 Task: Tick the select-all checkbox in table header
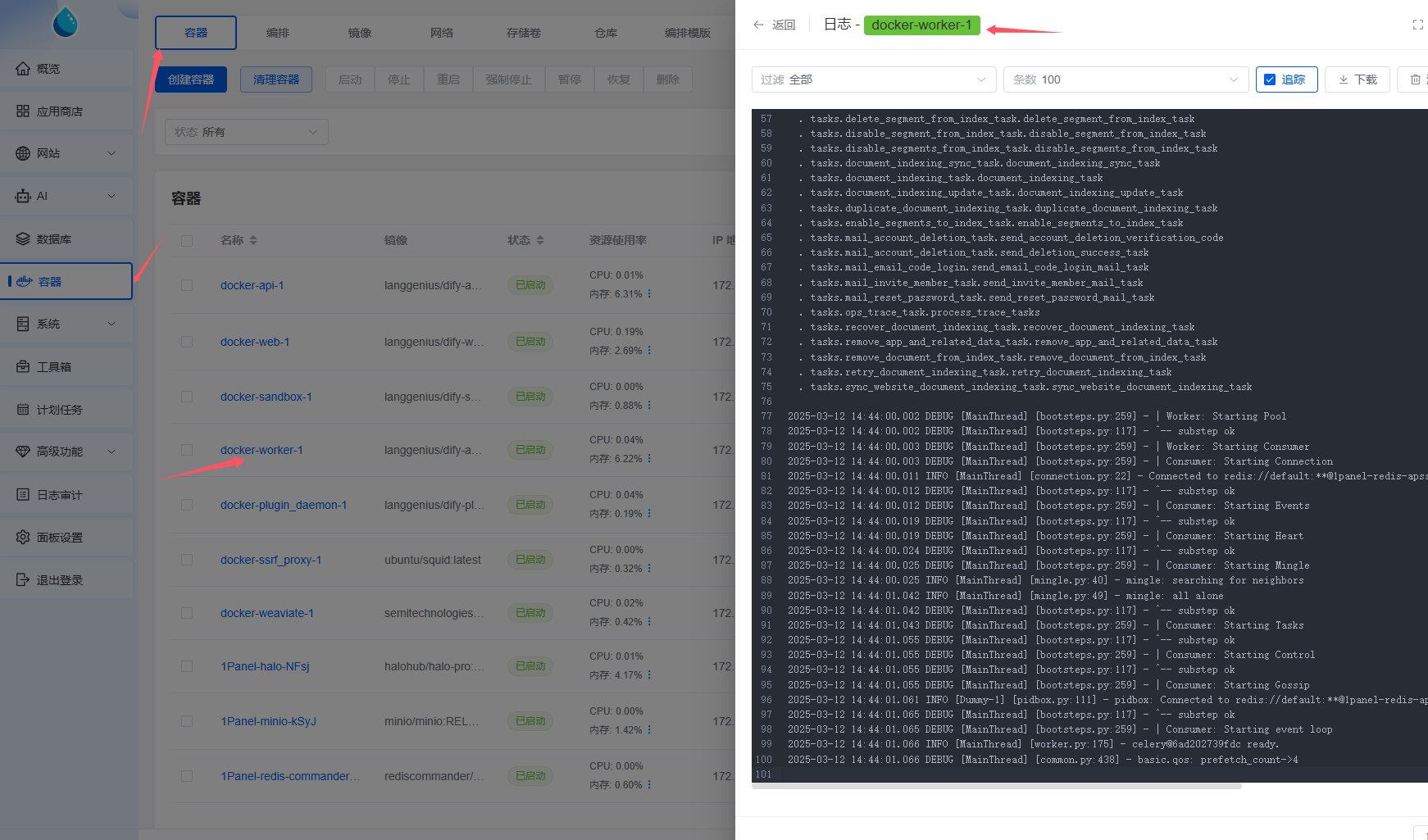click(187, 241)
